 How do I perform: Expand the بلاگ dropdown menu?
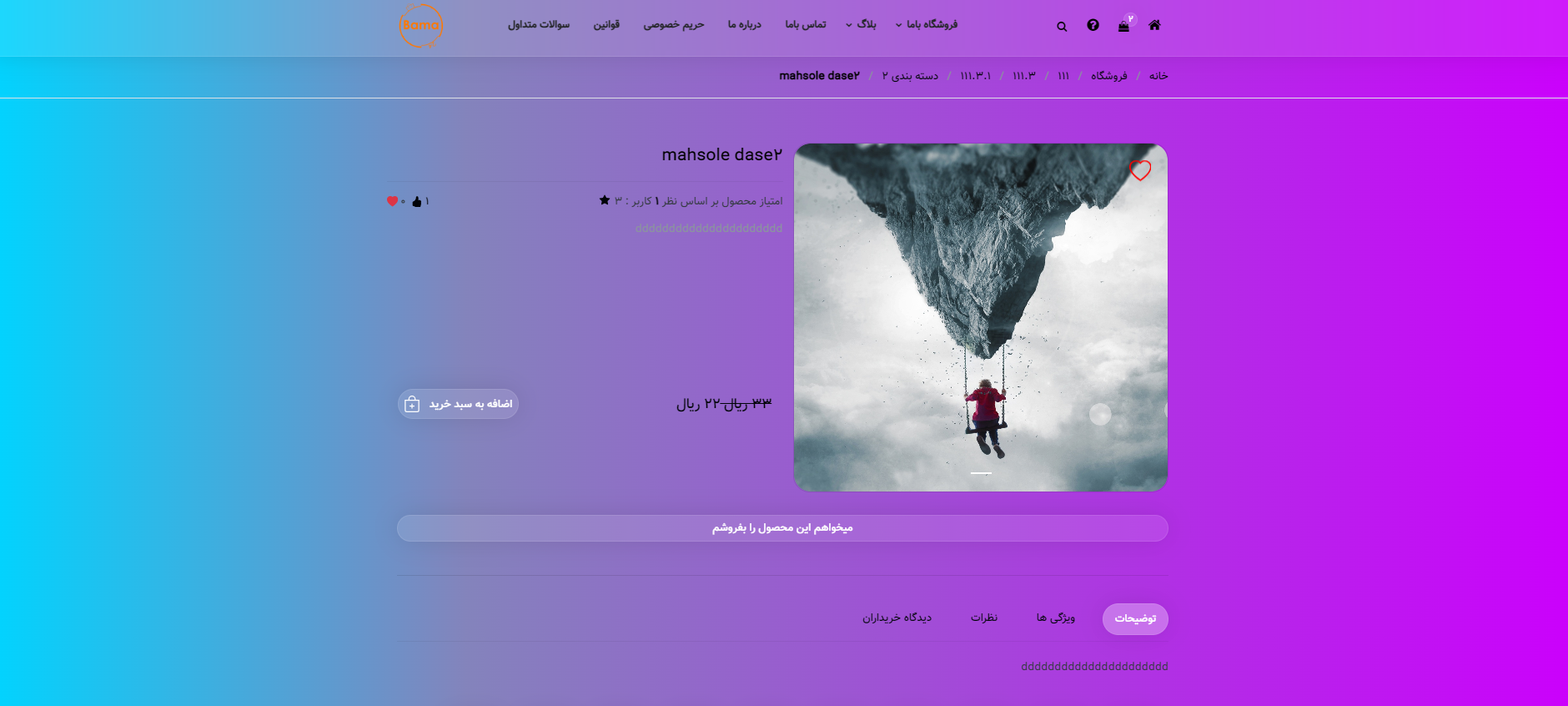coord(862,25)
